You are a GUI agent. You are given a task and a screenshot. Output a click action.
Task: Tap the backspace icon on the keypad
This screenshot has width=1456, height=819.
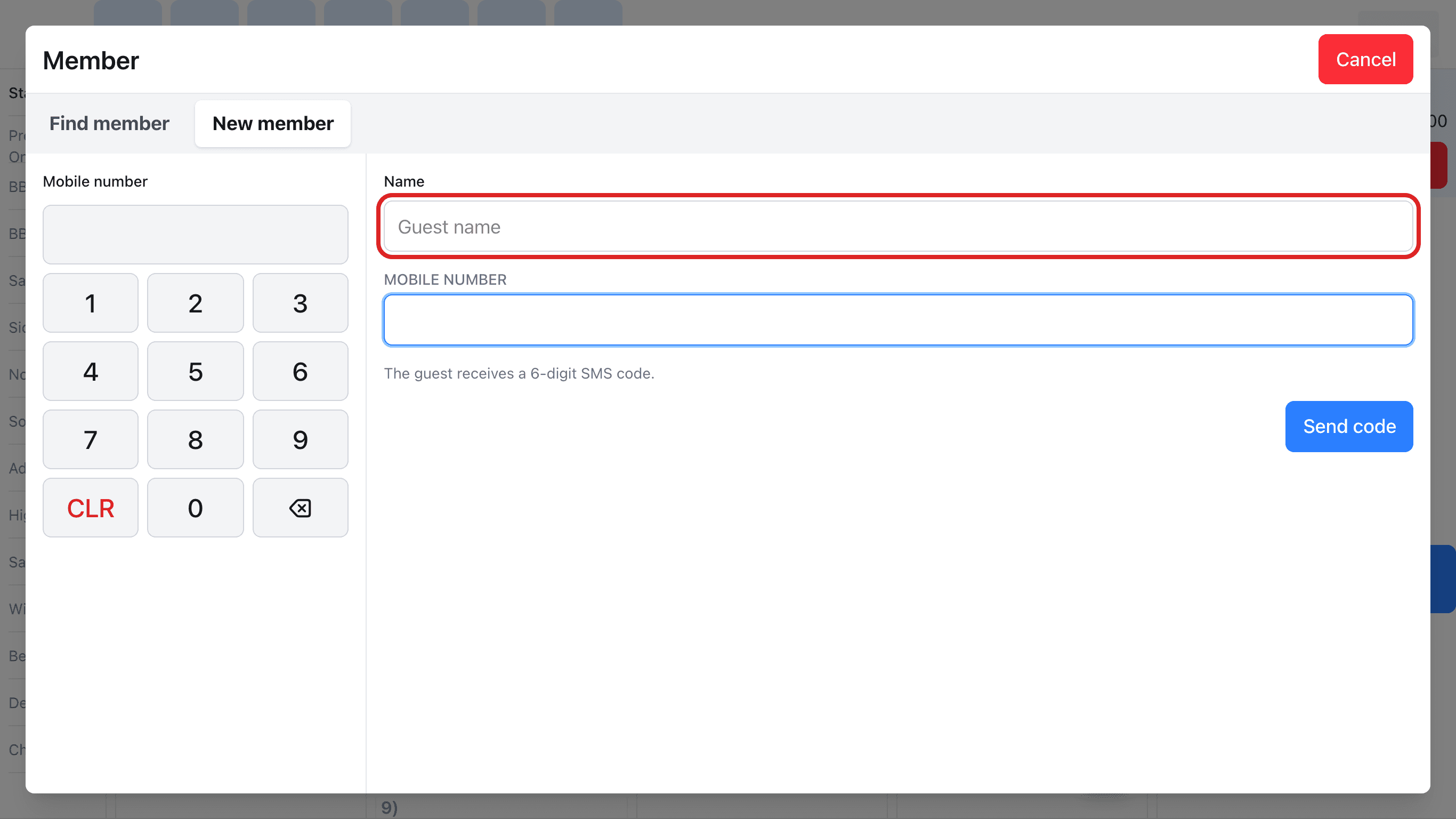300,508
